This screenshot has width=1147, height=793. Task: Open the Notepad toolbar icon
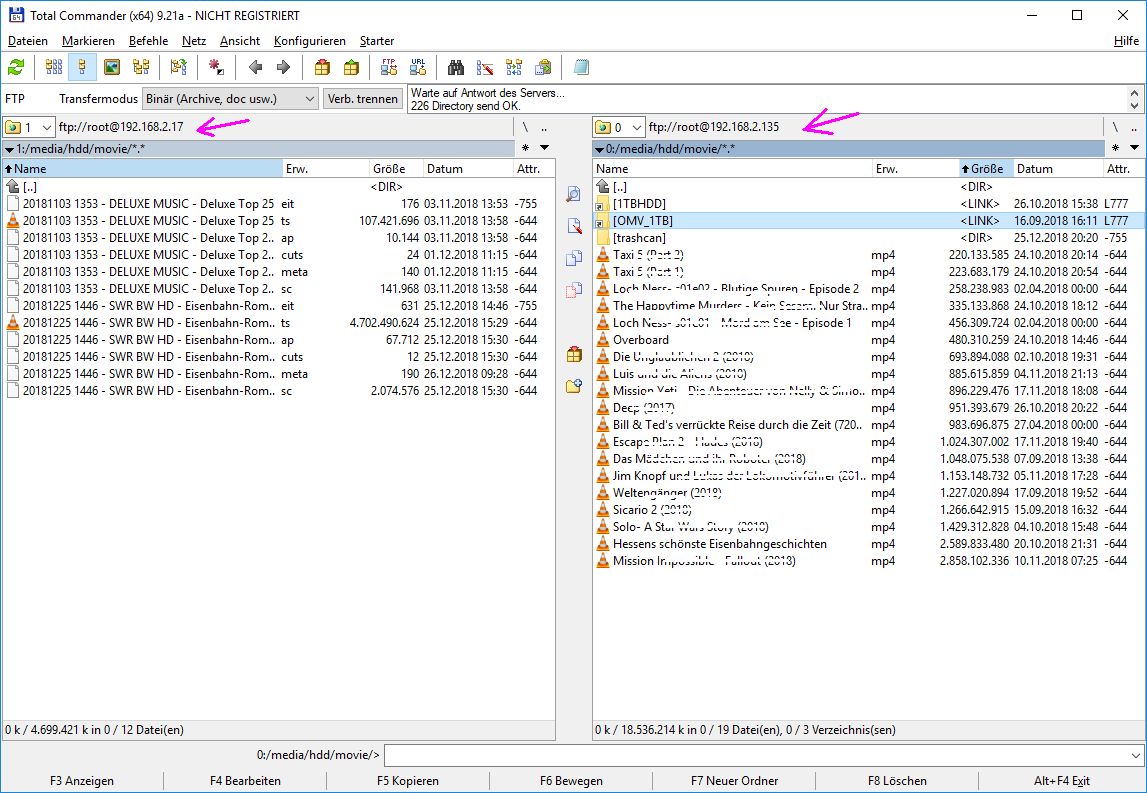(581, 67)
